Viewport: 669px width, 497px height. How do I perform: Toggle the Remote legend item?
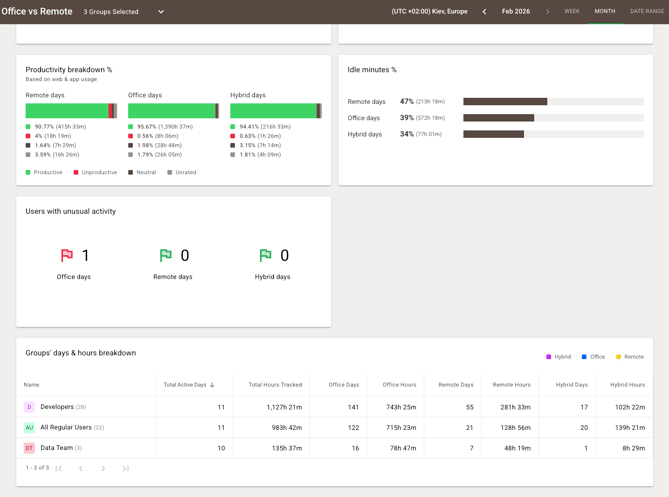630,357
